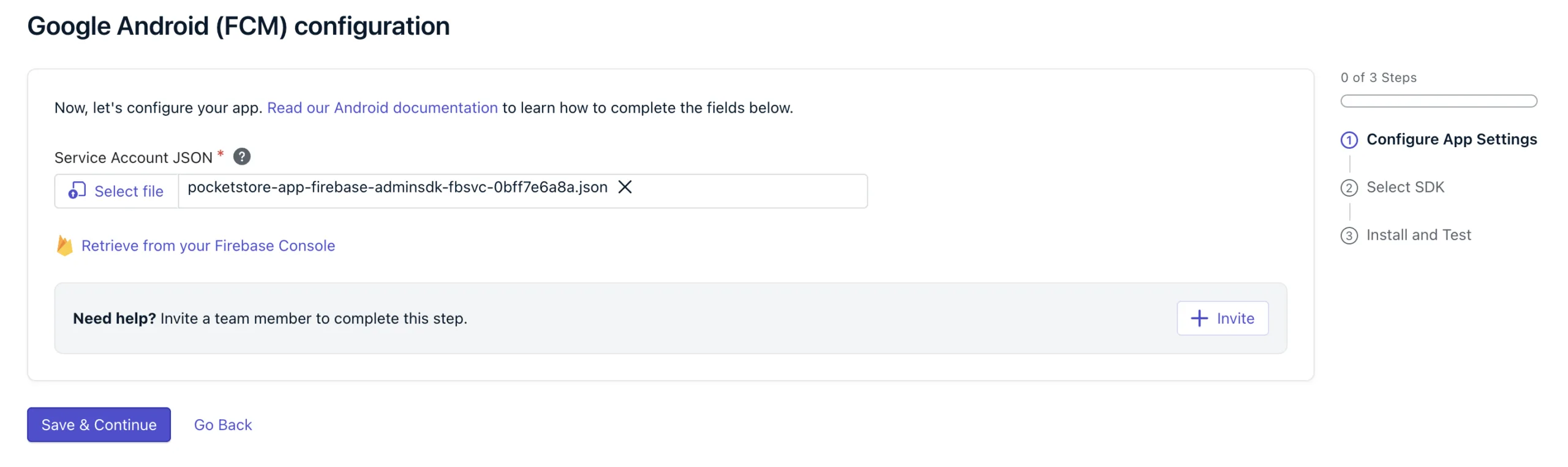Click the Firebase flame icon
Image resolution: width=1568 pixels, height=467 pixels.
[x=64, y=245]
